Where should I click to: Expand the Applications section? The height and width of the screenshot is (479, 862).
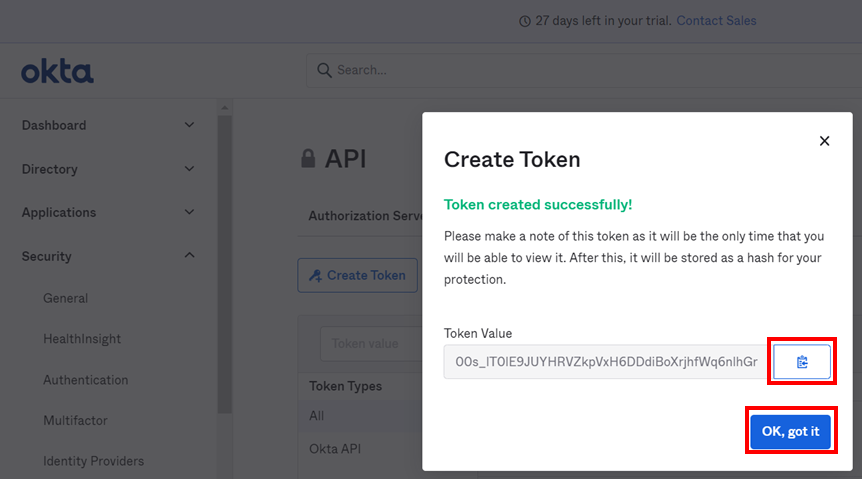[189, 212]
